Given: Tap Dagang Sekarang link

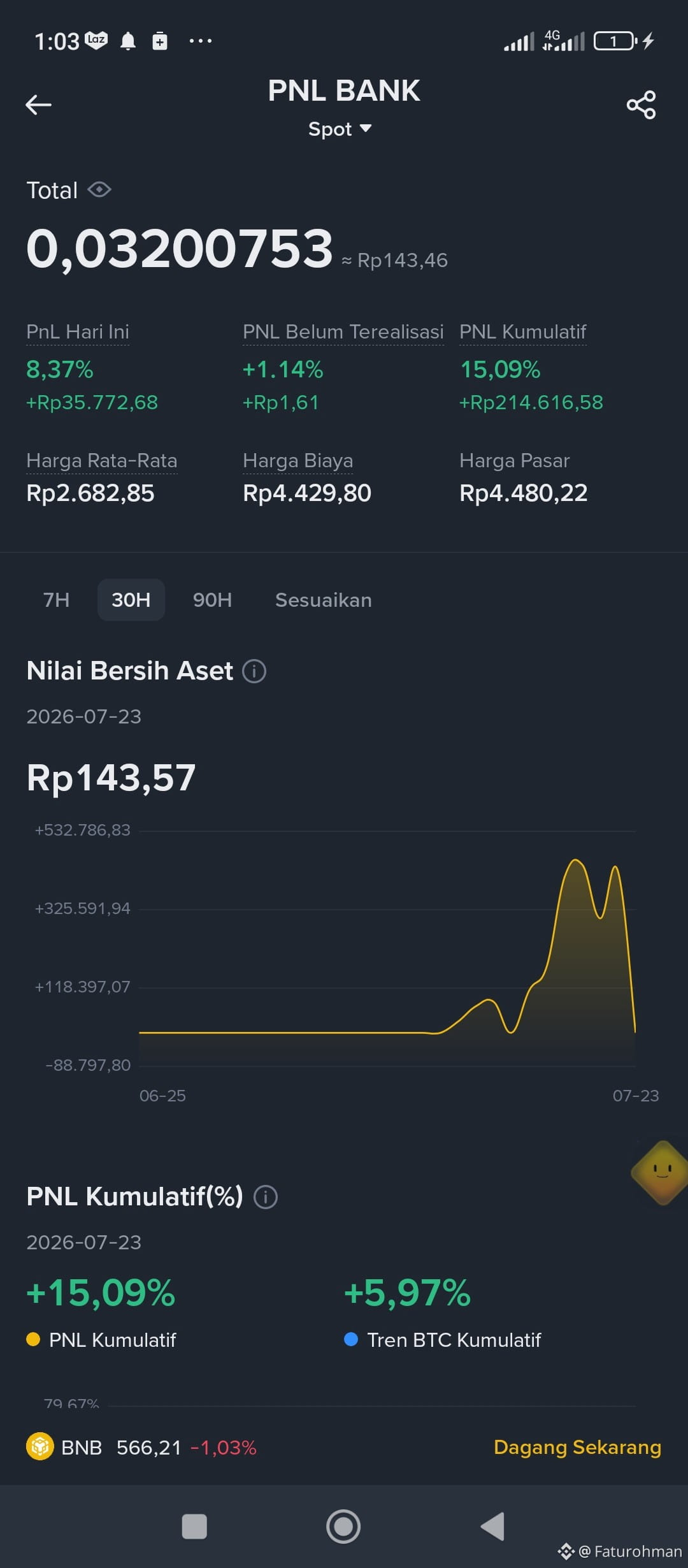Looking at the screenshot, I should coord(577,1447).
